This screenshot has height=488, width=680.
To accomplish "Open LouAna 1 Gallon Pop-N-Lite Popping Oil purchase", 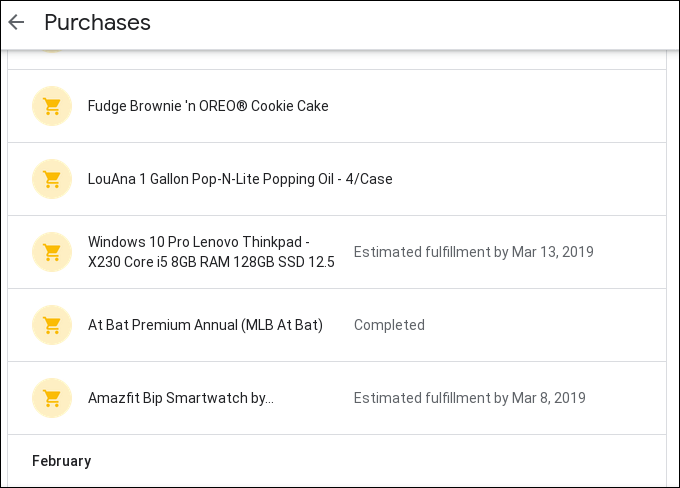I will (337, 179).
